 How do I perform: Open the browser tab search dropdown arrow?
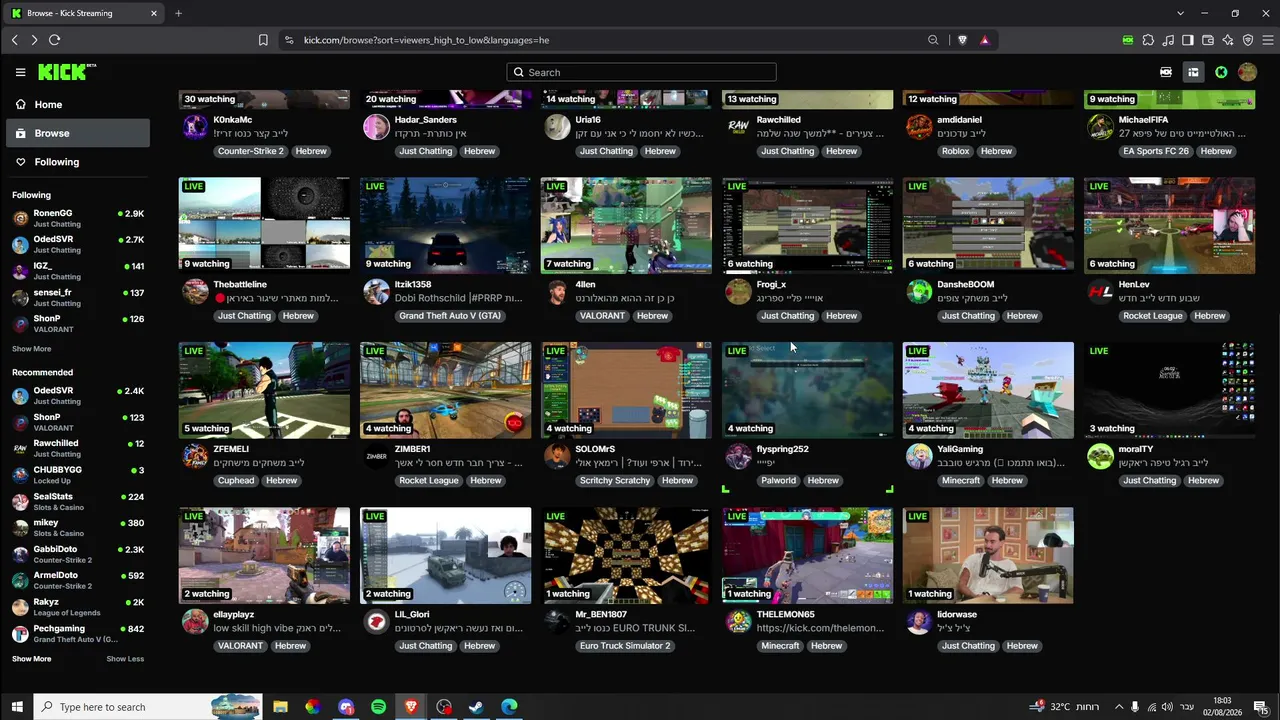coord(1180,13)
